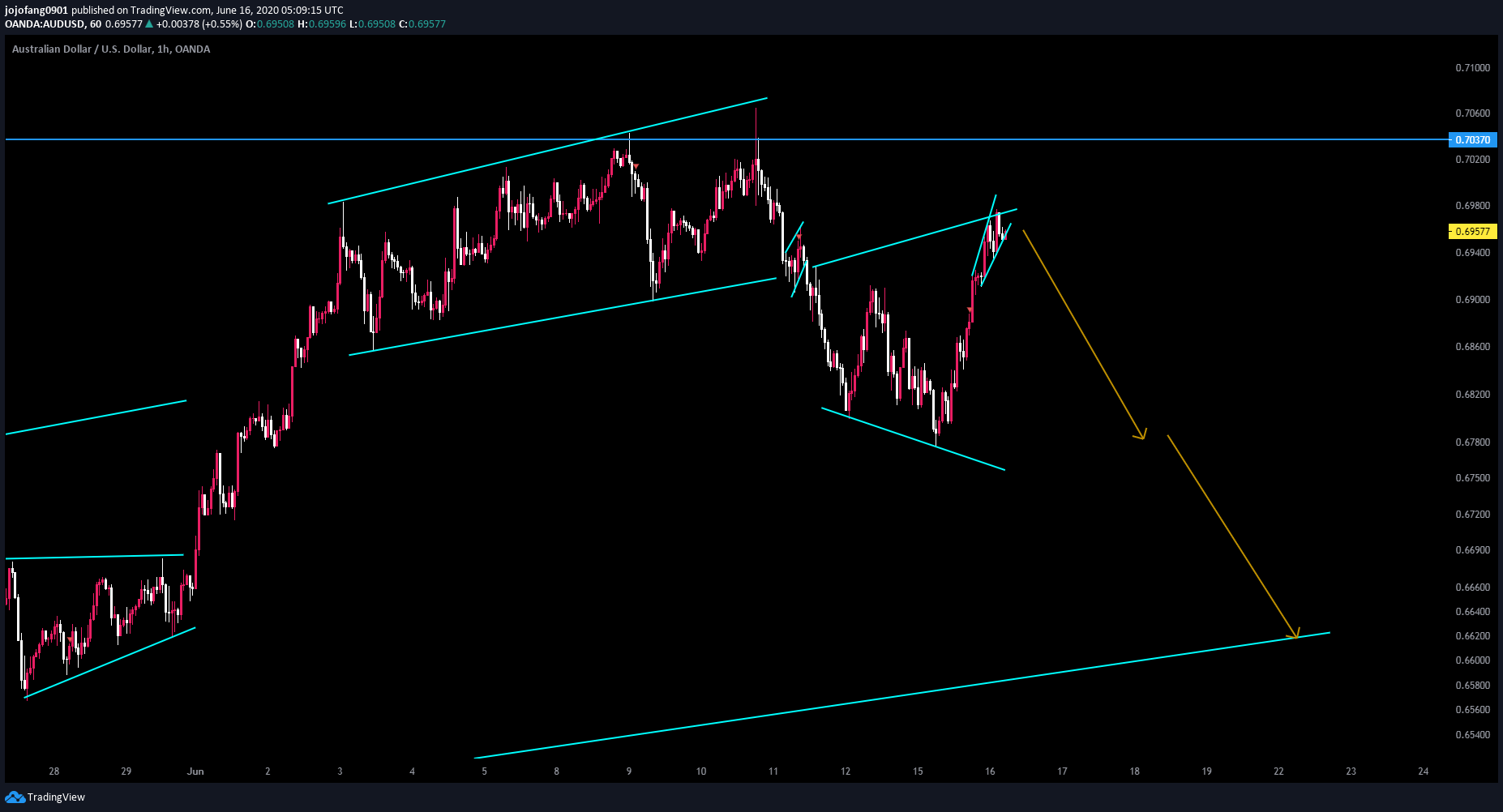1503x812 pixels.
Task: Click the 0.65800 price axis label
Action: tap(1473, 686)
